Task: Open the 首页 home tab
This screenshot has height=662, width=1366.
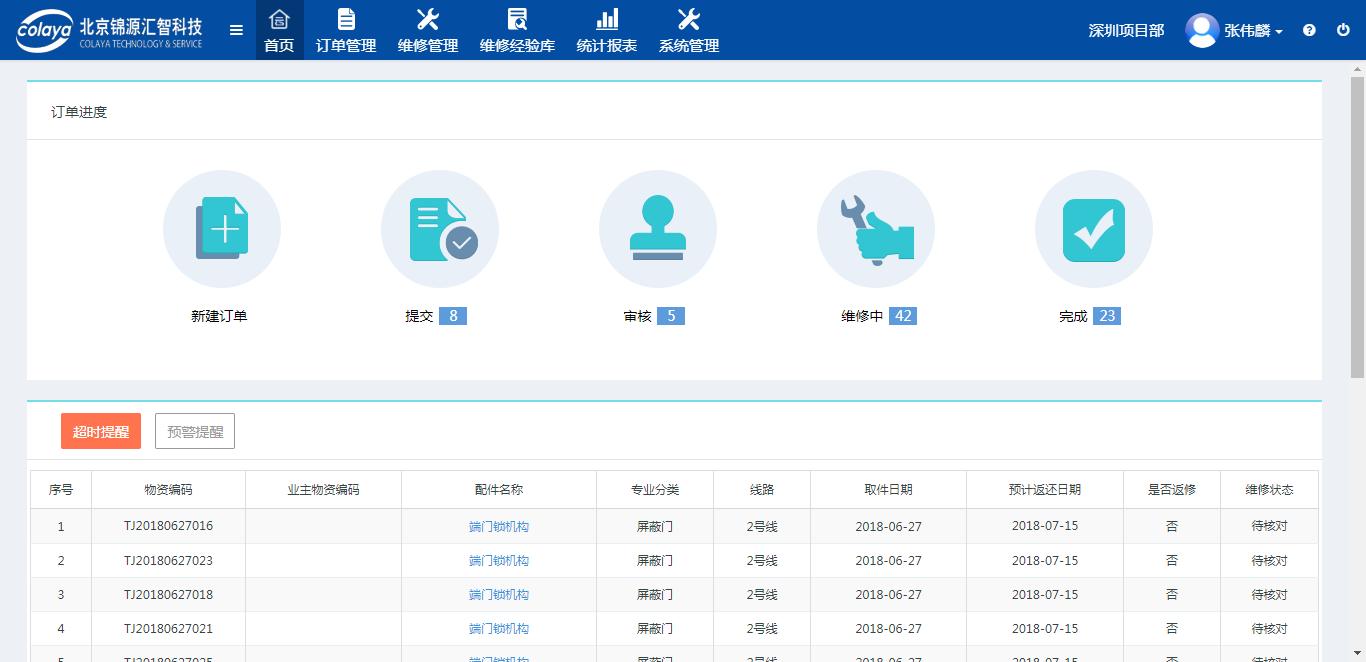Action: click(x=279, y=30)
